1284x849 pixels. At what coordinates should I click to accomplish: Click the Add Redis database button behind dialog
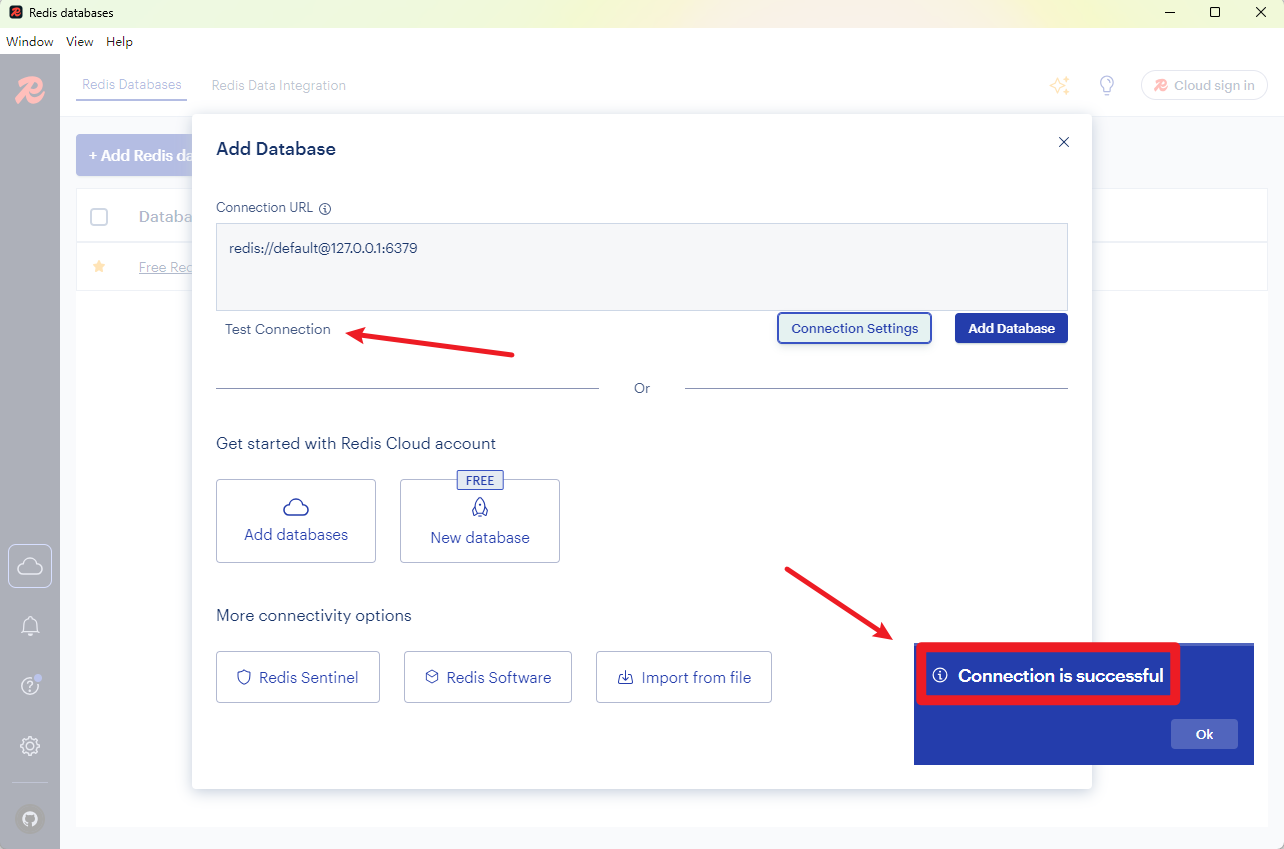click(135, 156)
